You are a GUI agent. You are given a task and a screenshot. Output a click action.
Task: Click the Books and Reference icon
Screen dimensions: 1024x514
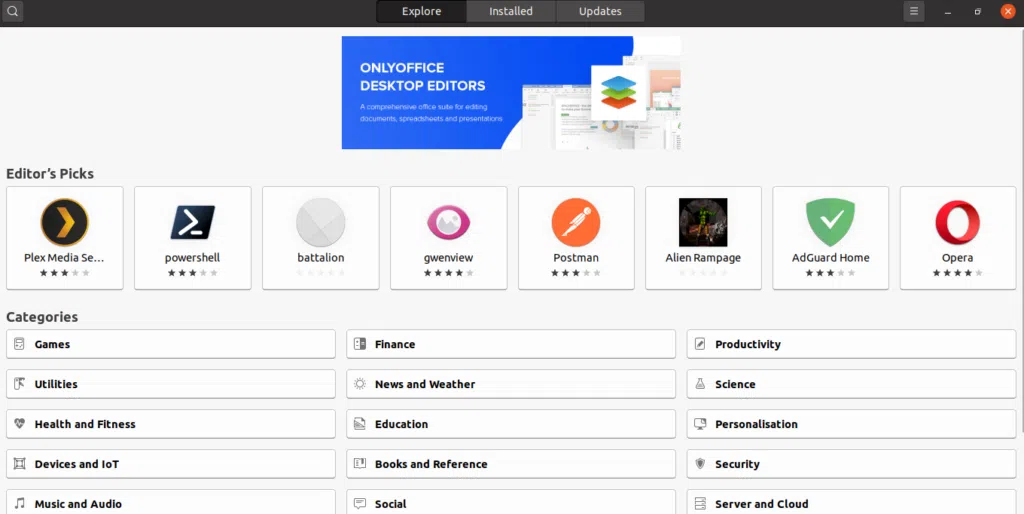pos(360,463)
